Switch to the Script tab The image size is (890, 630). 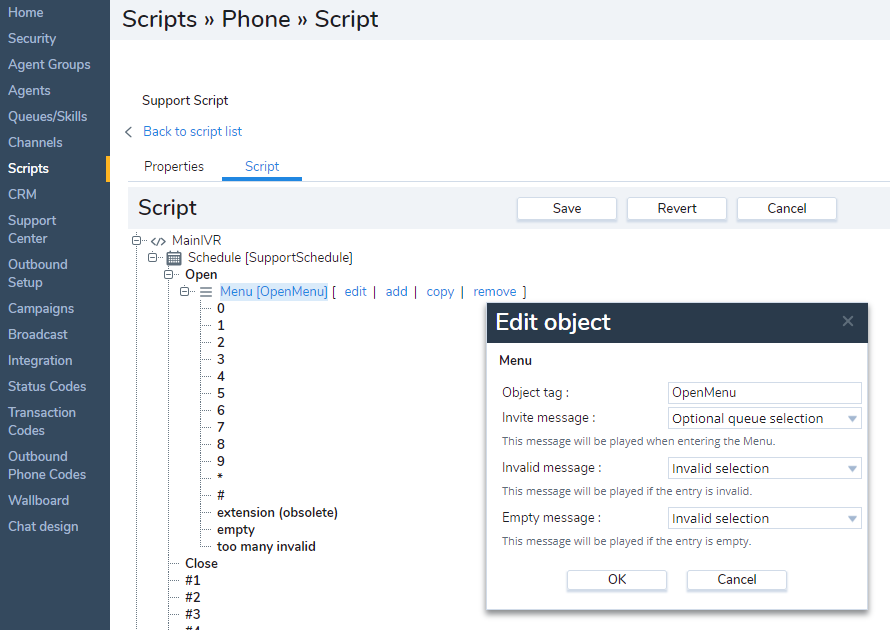point(262,166)
